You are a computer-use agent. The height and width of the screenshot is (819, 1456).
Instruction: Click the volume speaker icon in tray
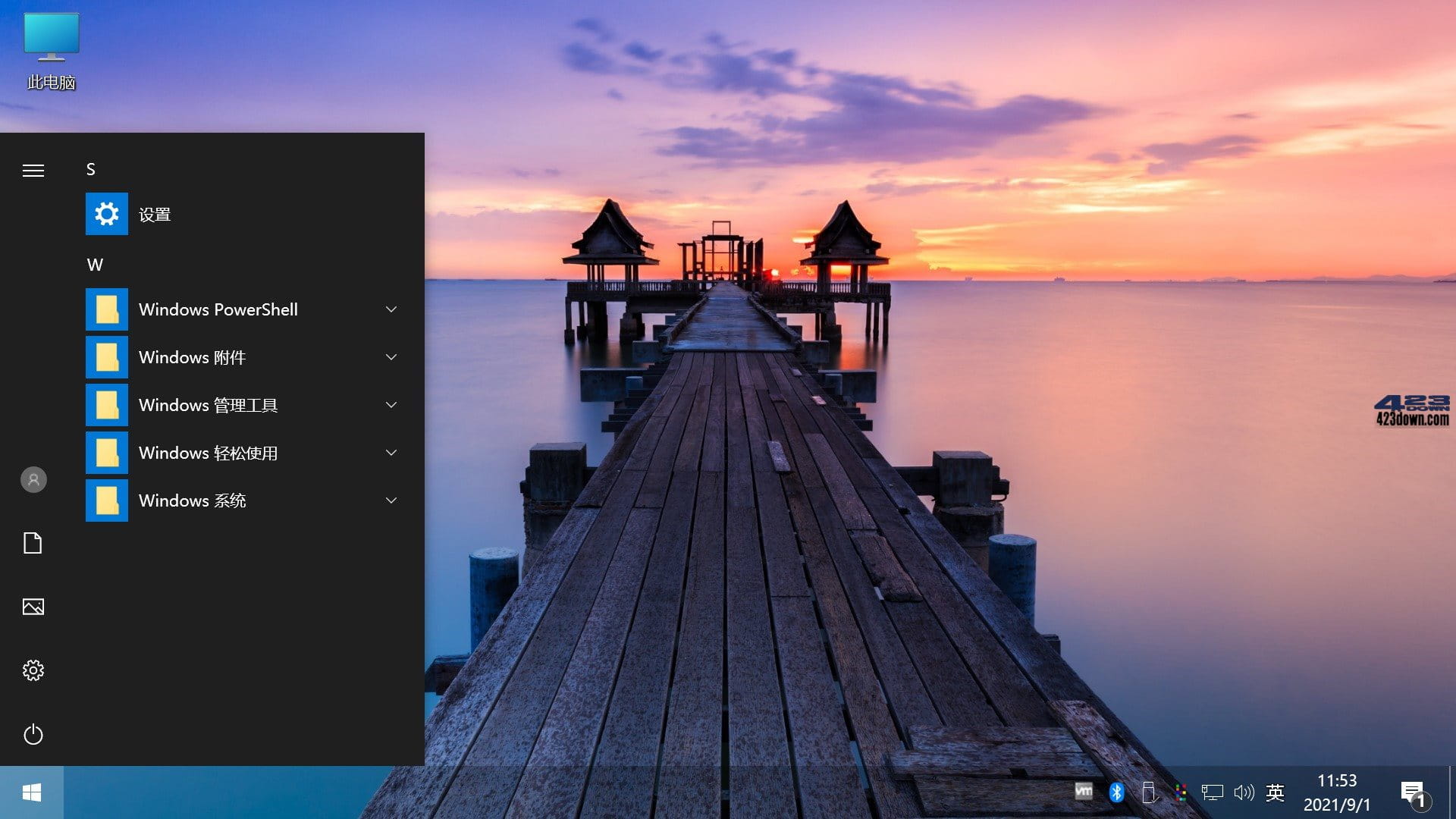(x=1244, y=794)
